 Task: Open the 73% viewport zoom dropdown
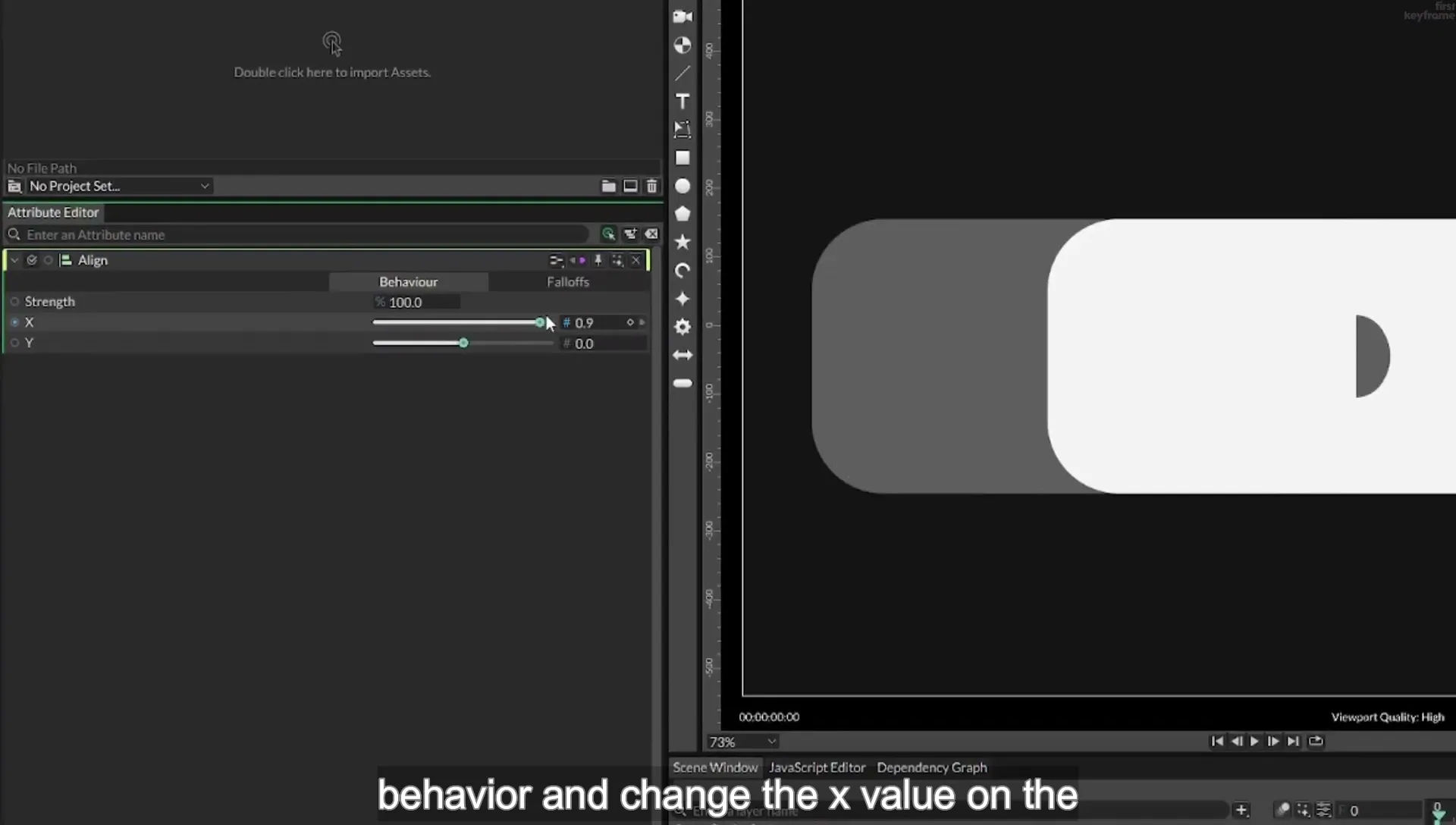(x=742, y=742)
